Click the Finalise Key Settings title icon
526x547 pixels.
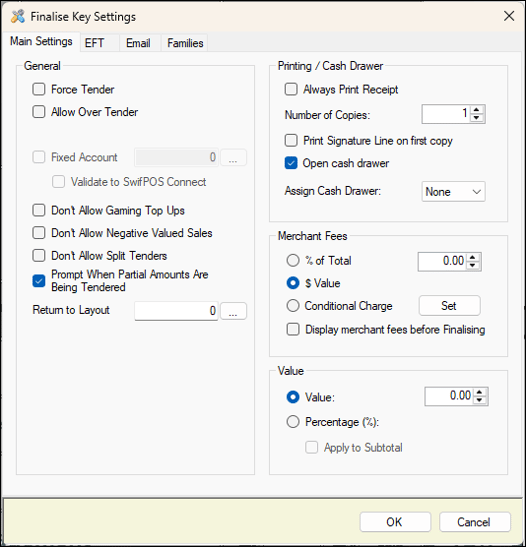coord(18,16)
